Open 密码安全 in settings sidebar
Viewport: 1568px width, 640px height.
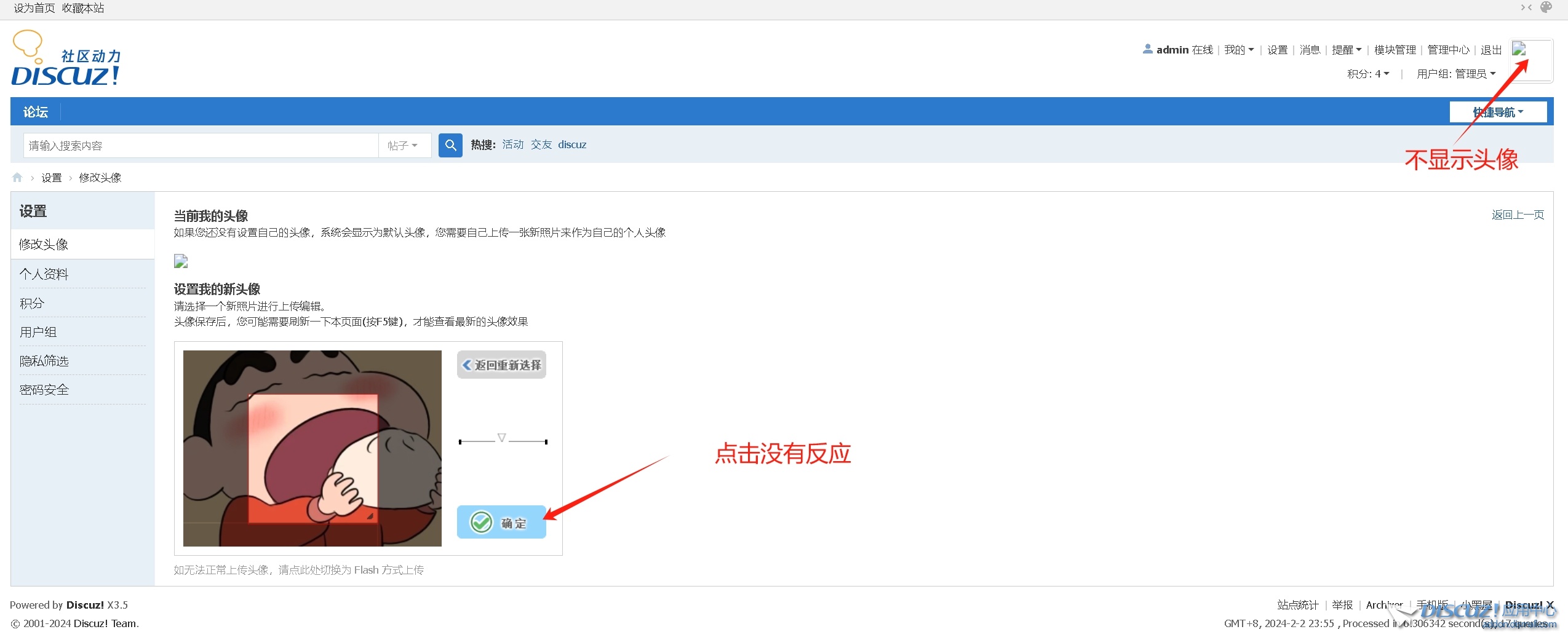point(44,390)
